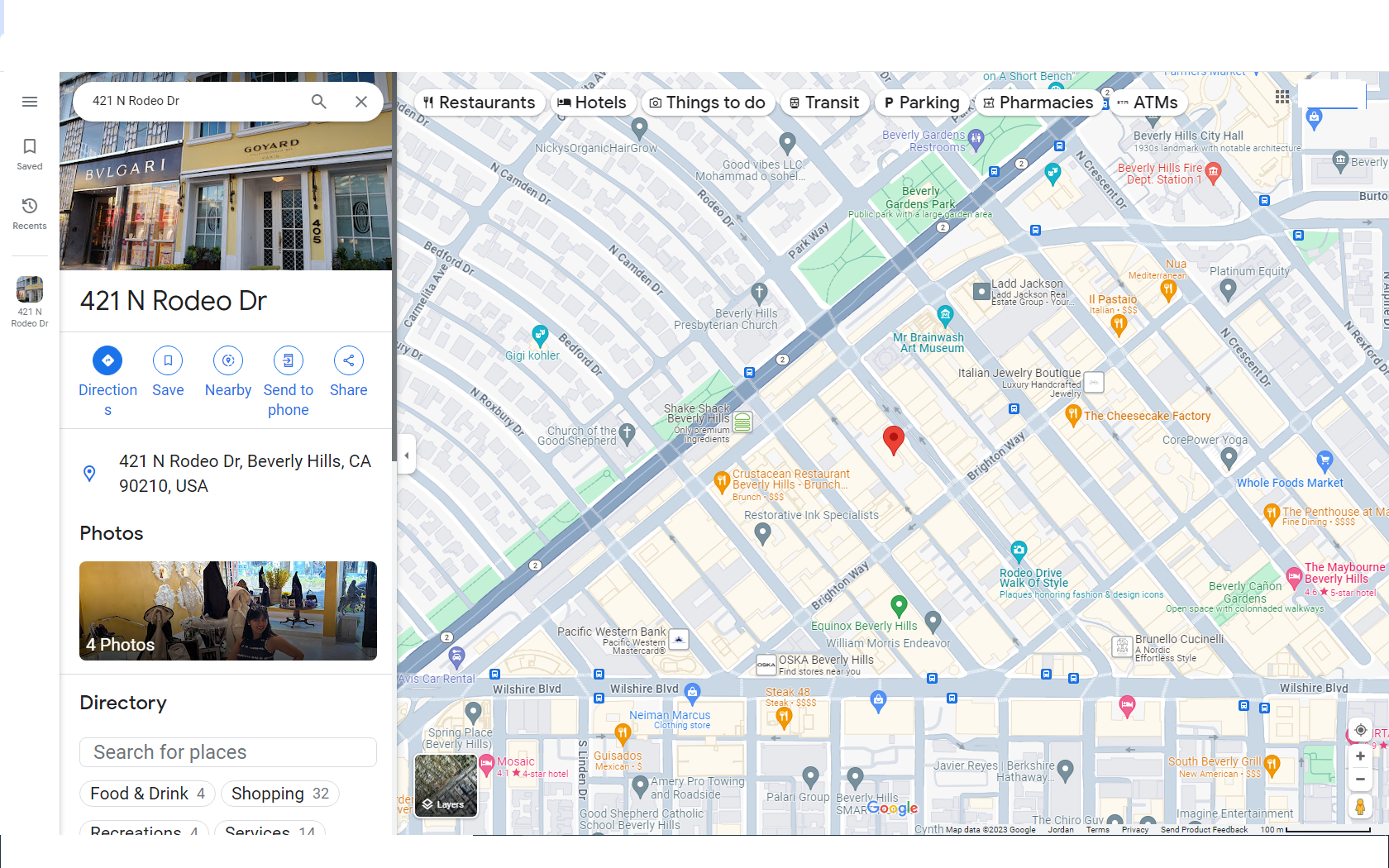The width and height of the screenshot is (1389, 868).
Task: Show ATMs on map
Action: [x=1148, y=103]
